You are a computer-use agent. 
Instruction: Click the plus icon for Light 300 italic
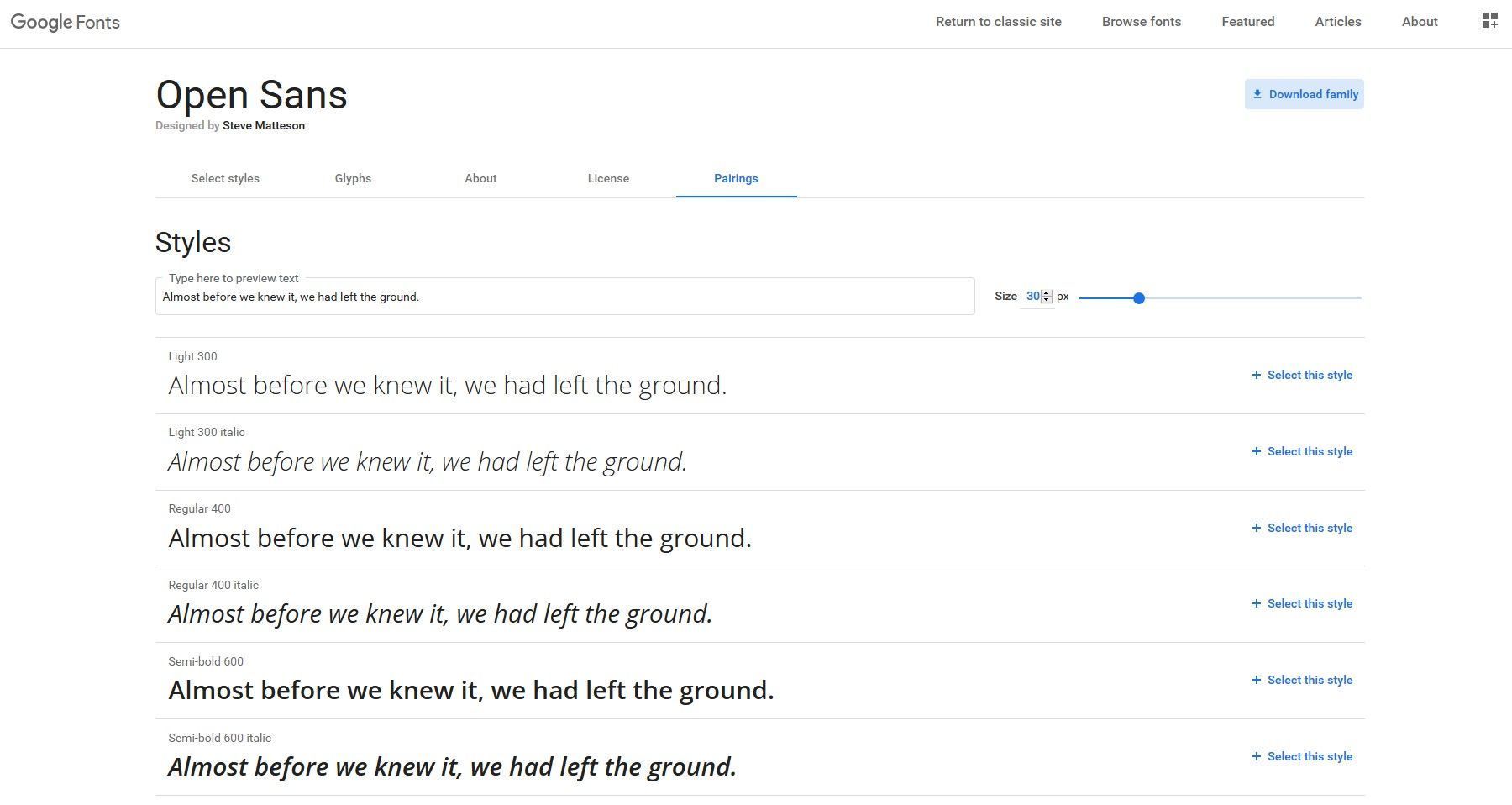[x=1257, y=451]
